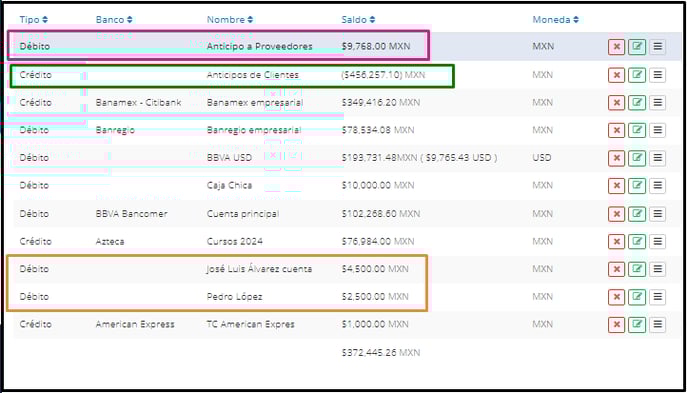The width and height of the screenshot is (688, 393).
Task: Open hamburger menu for Caja Chica row
Action: [x=657, y=186]
